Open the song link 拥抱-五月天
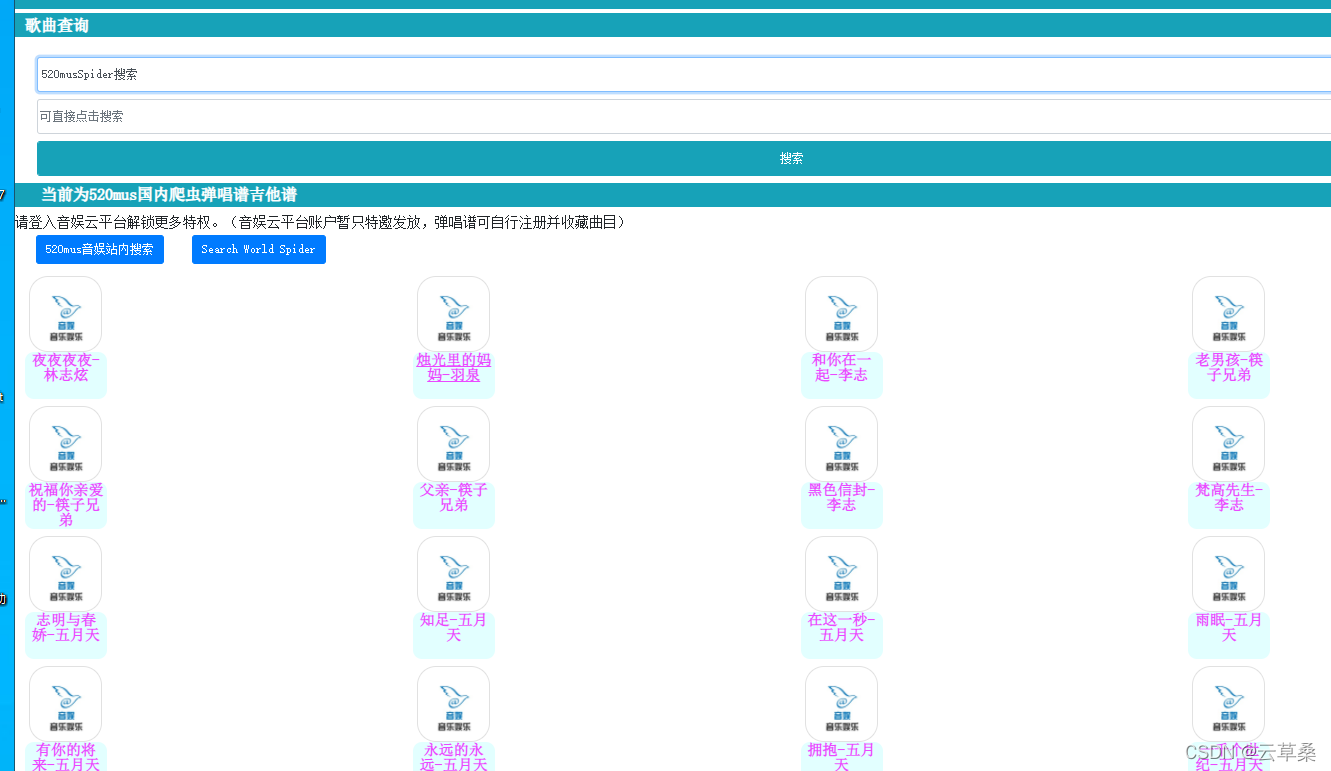The image size is (1331, 771). [x=841, y=757]
